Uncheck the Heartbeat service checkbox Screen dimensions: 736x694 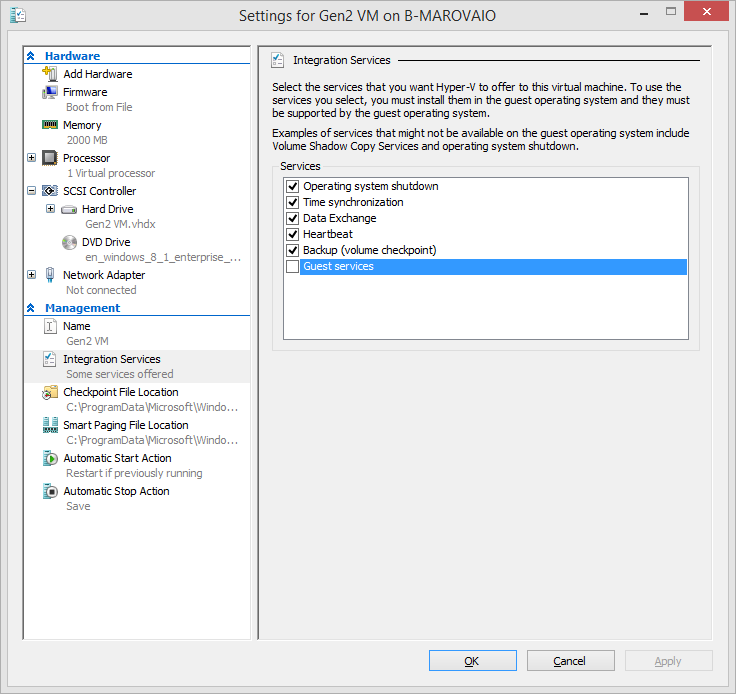pos(292,235)
